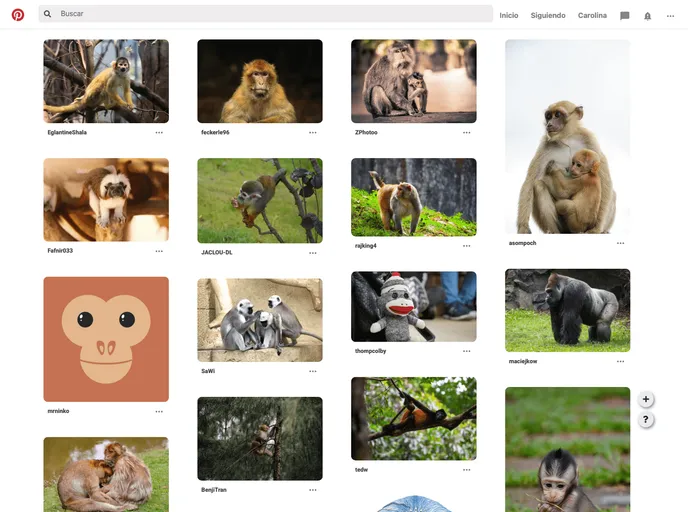Screen dimensions: 688x512
Task: Open the squirrel monkey on branch pin by EglantineShala
Action: tap(106, 81)
